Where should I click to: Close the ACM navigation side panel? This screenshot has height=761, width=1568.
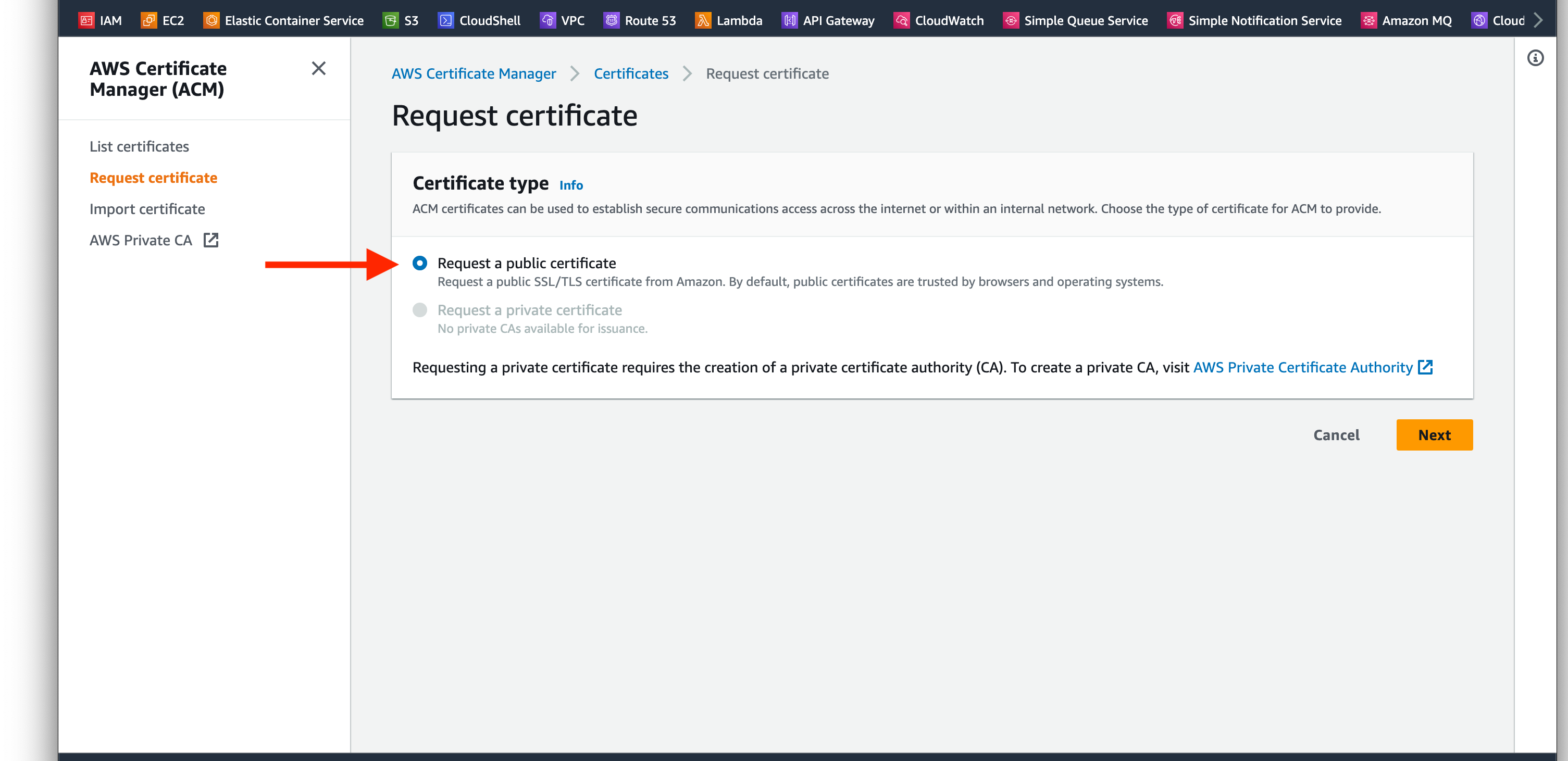click(x=318, y=68)
